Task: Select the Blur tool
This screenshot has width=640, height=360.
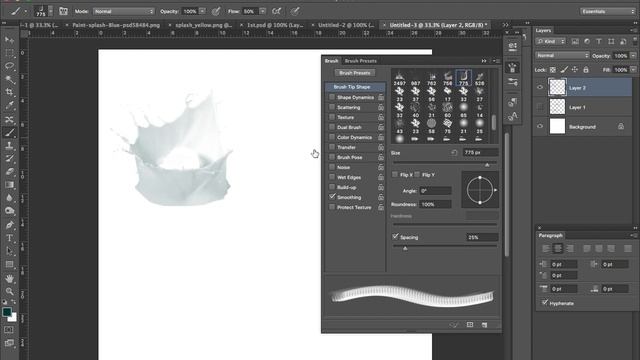Action: tap(9, 198)
